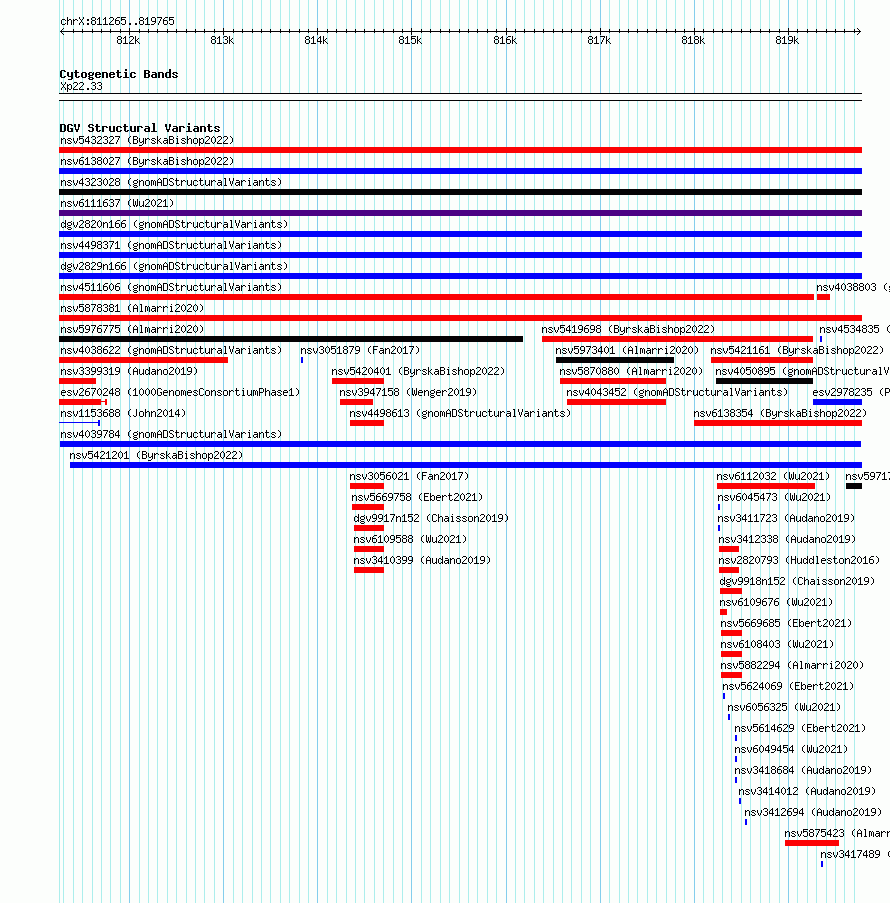The image size is (890, 903).
Task: Click the chrX:811265..819765 coordinate text
Action: pos(118,22)
